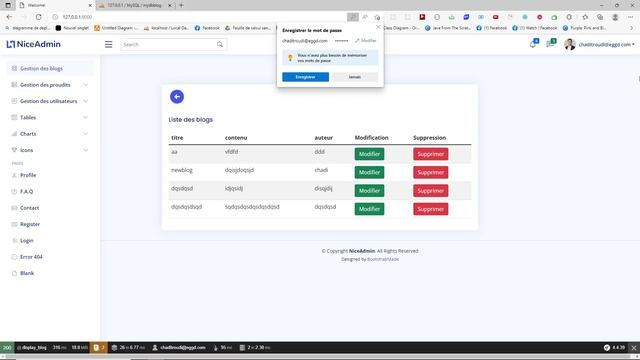Screen dimensions: 640x360
Task: Click the blue back arrow circle button
Action: pyautogui.click(x=177, y=97)
